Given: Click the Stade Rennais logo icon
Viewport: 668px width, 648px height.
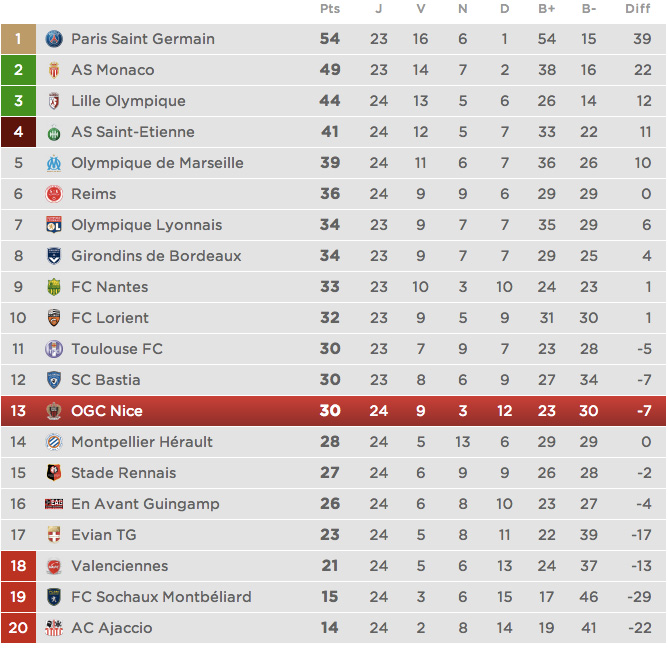Looking at the screenshot, I should [54, 473].
